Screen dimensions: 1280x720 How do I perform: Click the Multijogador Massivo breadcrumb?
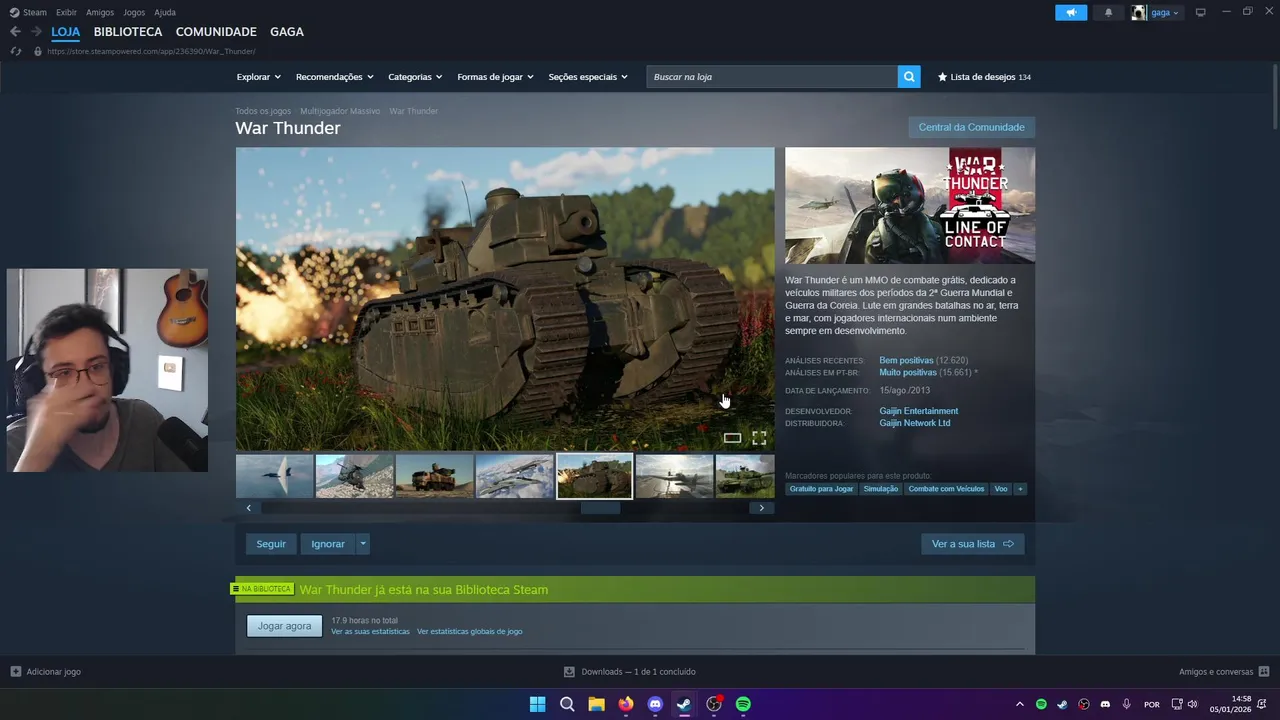340,111
